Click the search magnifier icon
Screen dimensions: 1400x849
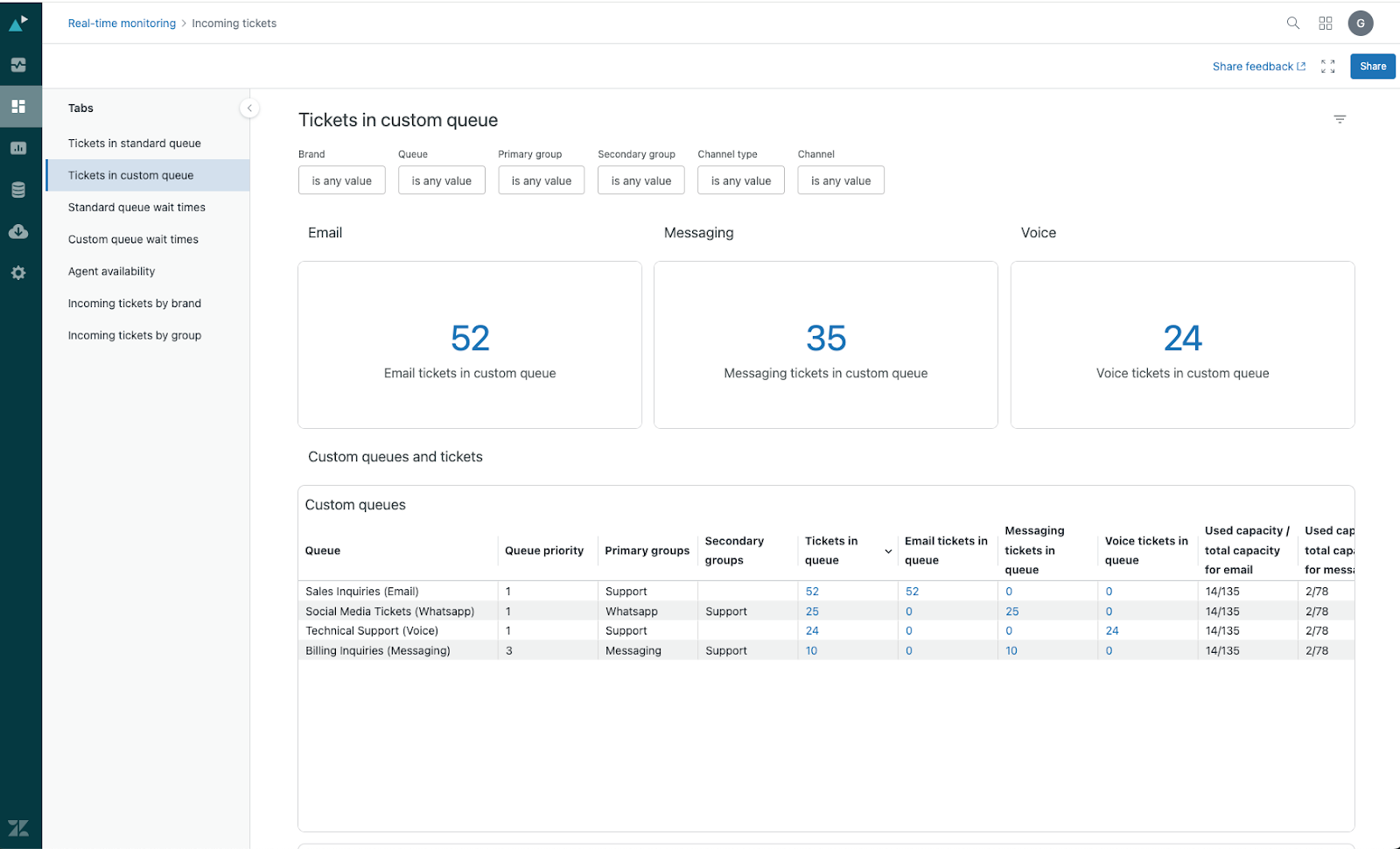point(1292,24)
